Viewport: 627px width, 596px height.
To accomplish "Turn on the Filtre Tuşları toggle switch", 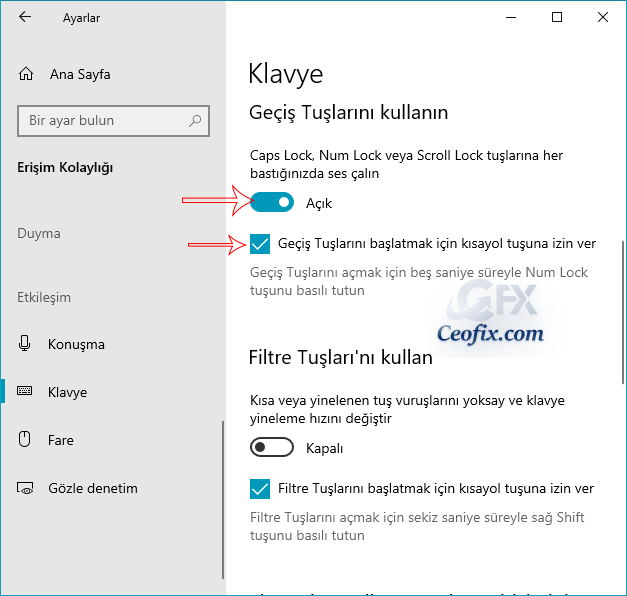I will click(x=272, y=447).
